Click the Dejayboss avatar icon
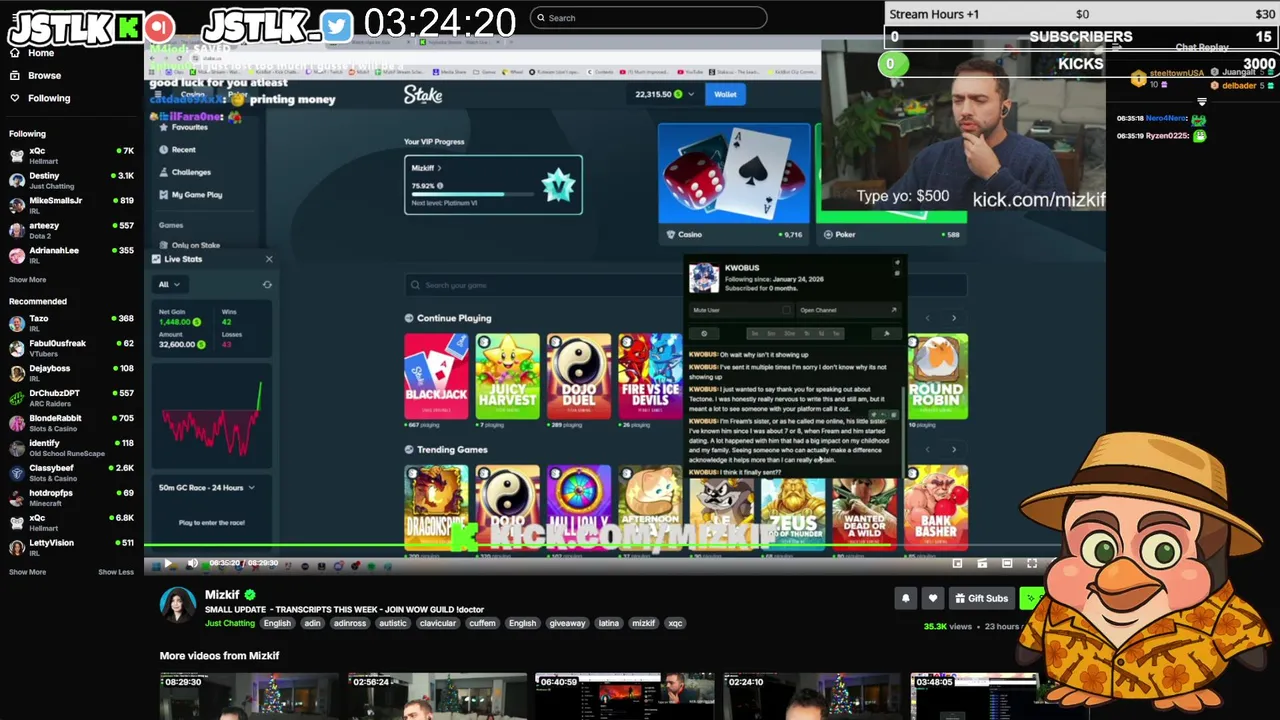1280x720 pixels. point(17,373)
